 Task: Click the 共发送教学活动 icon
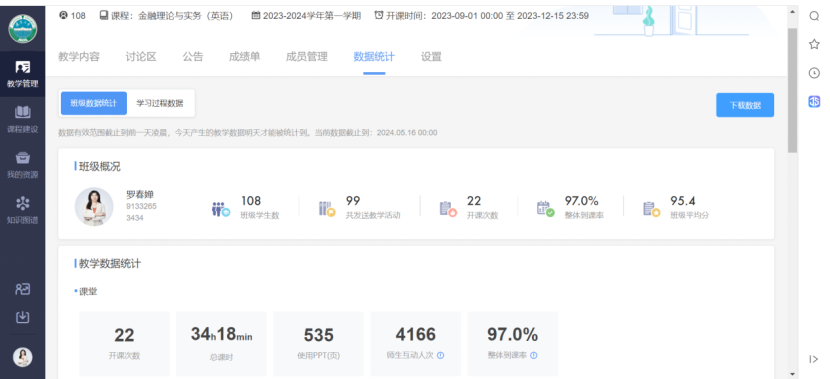click(x=327, y=209)
